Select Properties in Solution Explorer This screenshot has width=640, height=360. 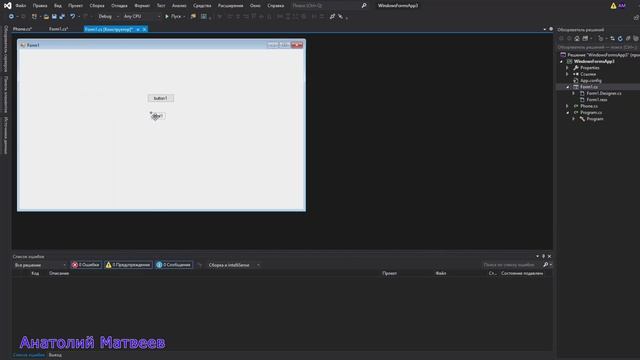(590, 68)
